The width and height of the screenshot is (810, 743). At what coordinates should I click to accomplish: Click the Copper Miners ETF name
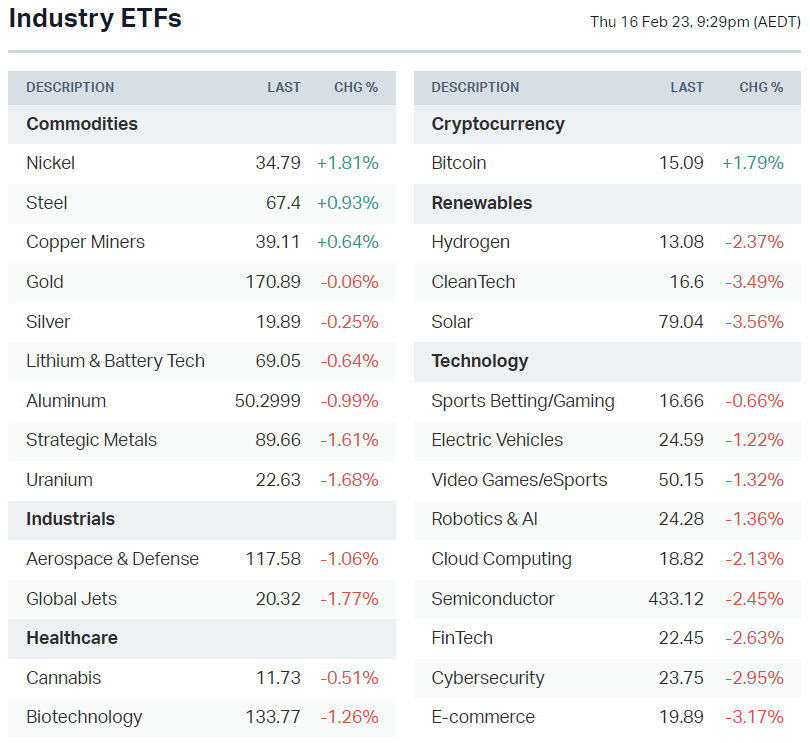pyautogui.click(x=85, y=242)
